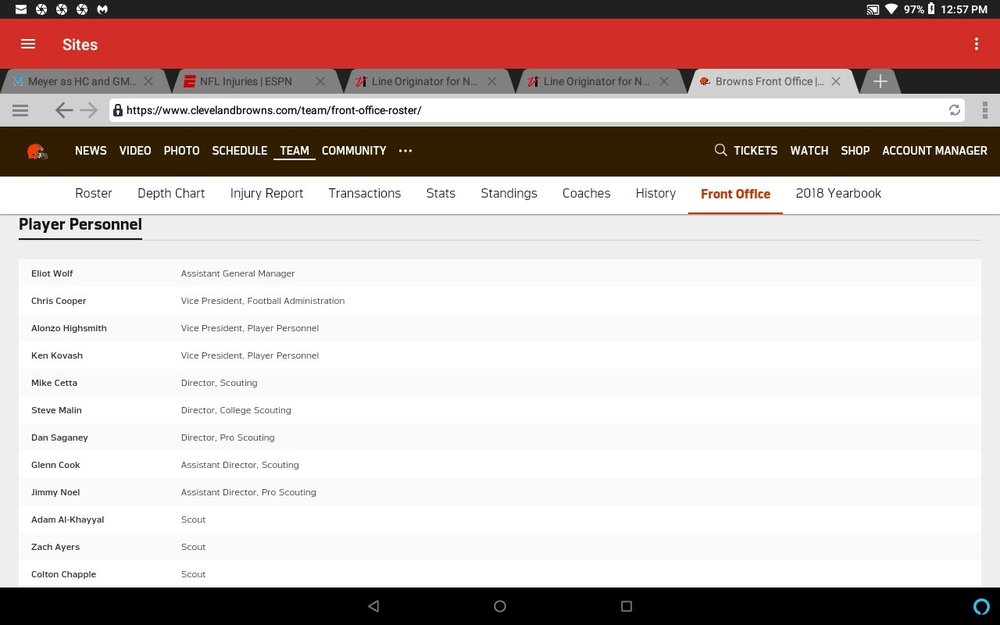Image resolution: width=1000 pixels, height=625 pixels.
Task: Open NEWS in the site navigation
Action: pyautogui.click(x=91, y=151)
